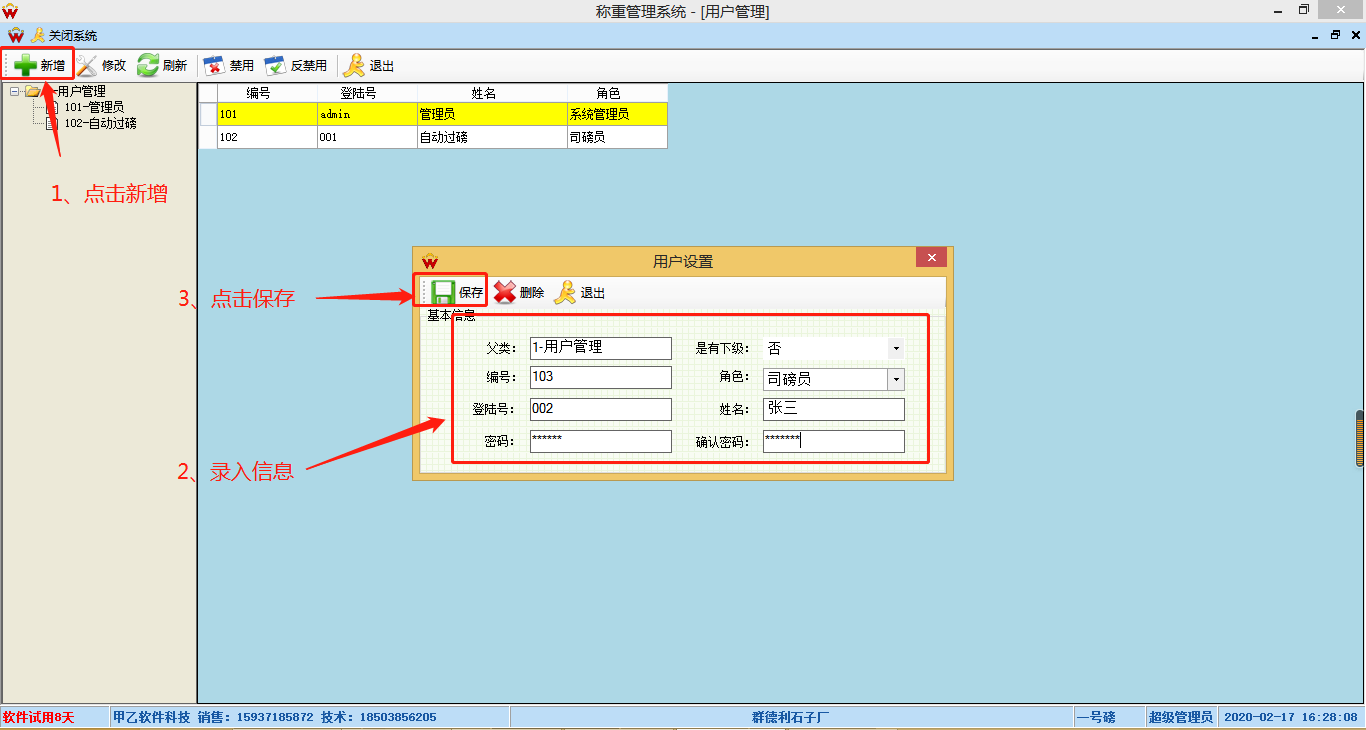Save the new user with 保存
The image size is (1366, 730).
pyautogui.click(x=443, y=292)
